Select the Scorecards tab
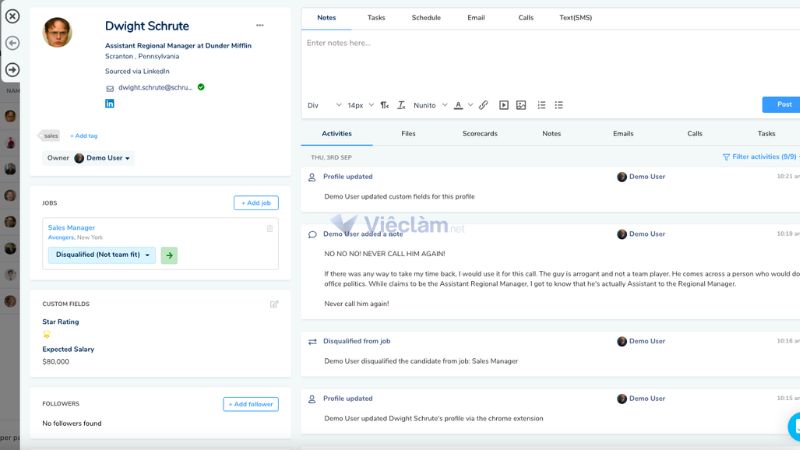Viewport: 800px width, 450px height. pyautogui.click(x=480, y=134)
